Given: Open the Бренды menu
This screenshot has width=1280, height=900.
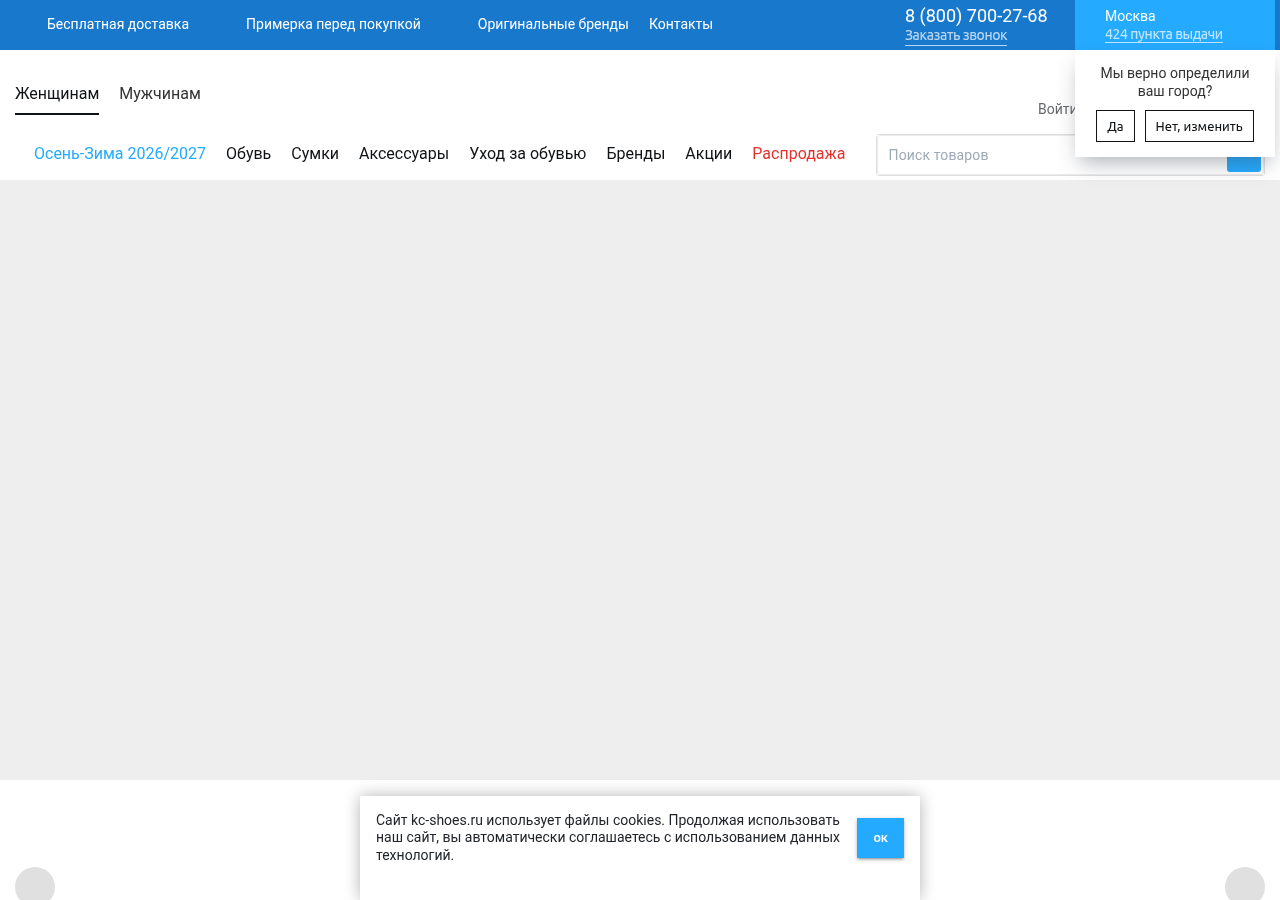Looking at the screenshot, I should (636, 154).
